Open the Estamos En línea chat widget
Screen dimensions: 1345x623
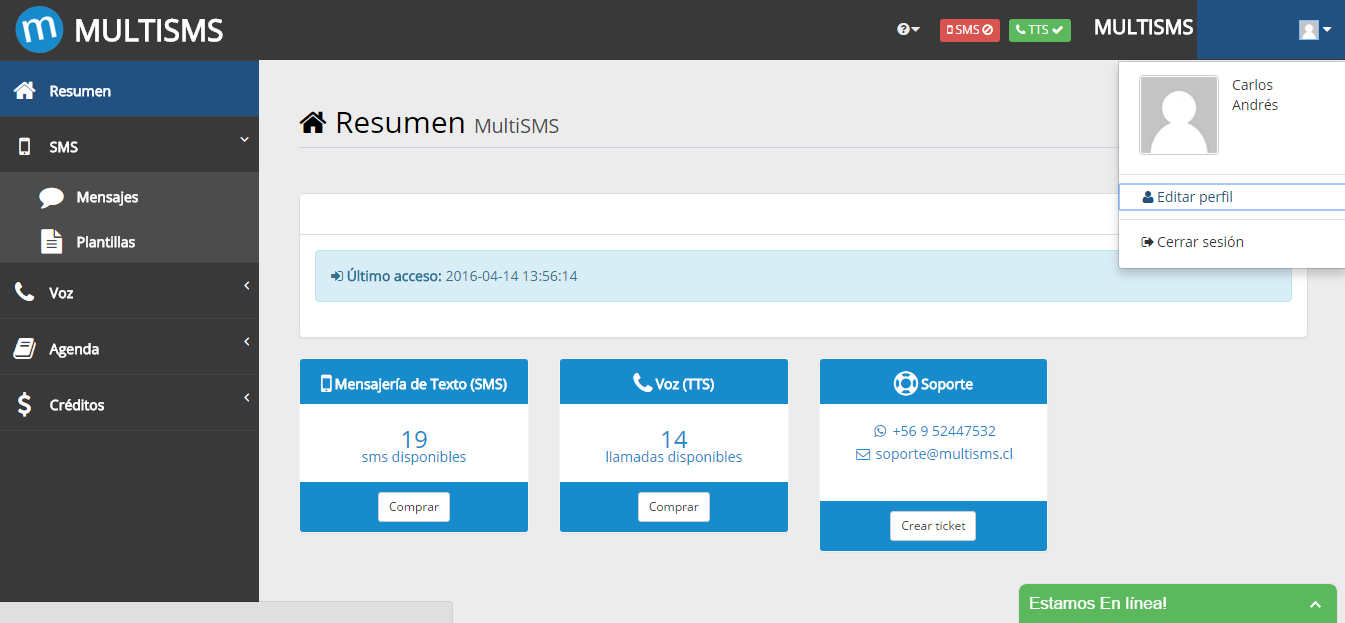pyautogui.click(x=1178, y=604)
